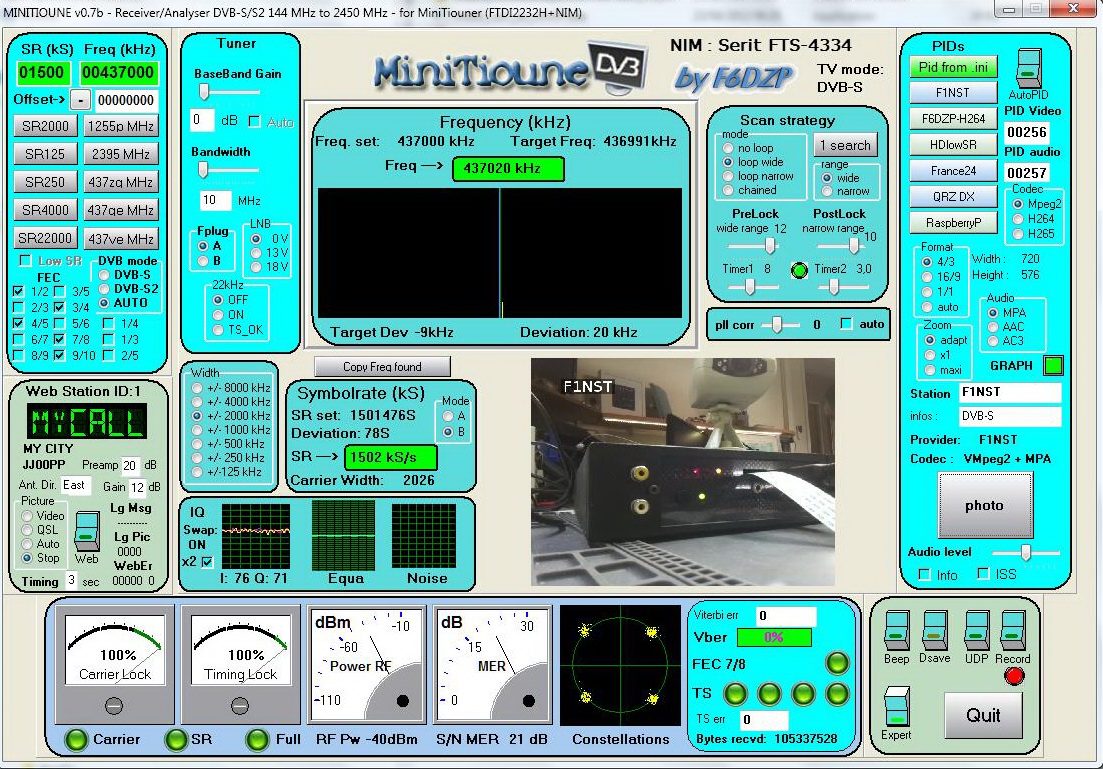Click the 1 search button
The height and width of the screenshot is (769, 1103).
pyautogui.click(x=845, y=146)
